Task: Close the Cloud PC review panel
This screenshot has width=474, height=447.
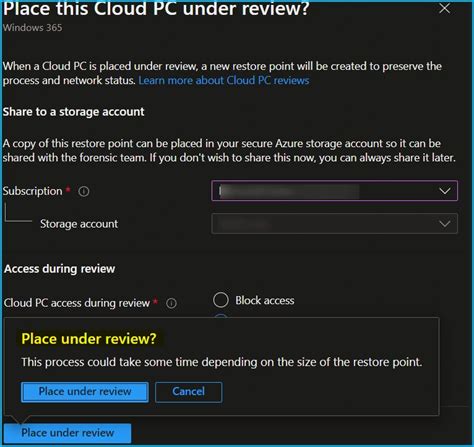Action: click(444, 8)
